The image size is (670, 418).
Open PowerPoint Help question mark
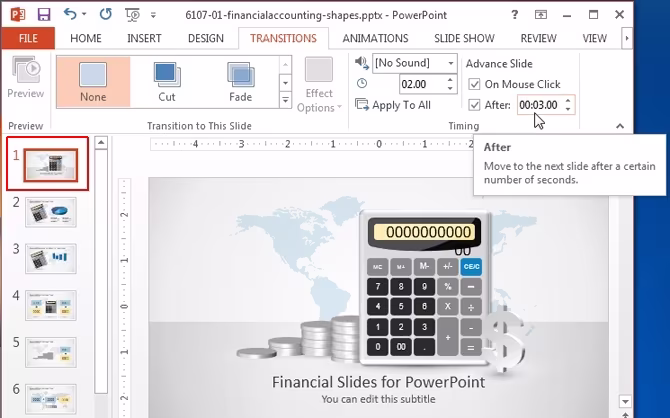(x=515, y=15)
